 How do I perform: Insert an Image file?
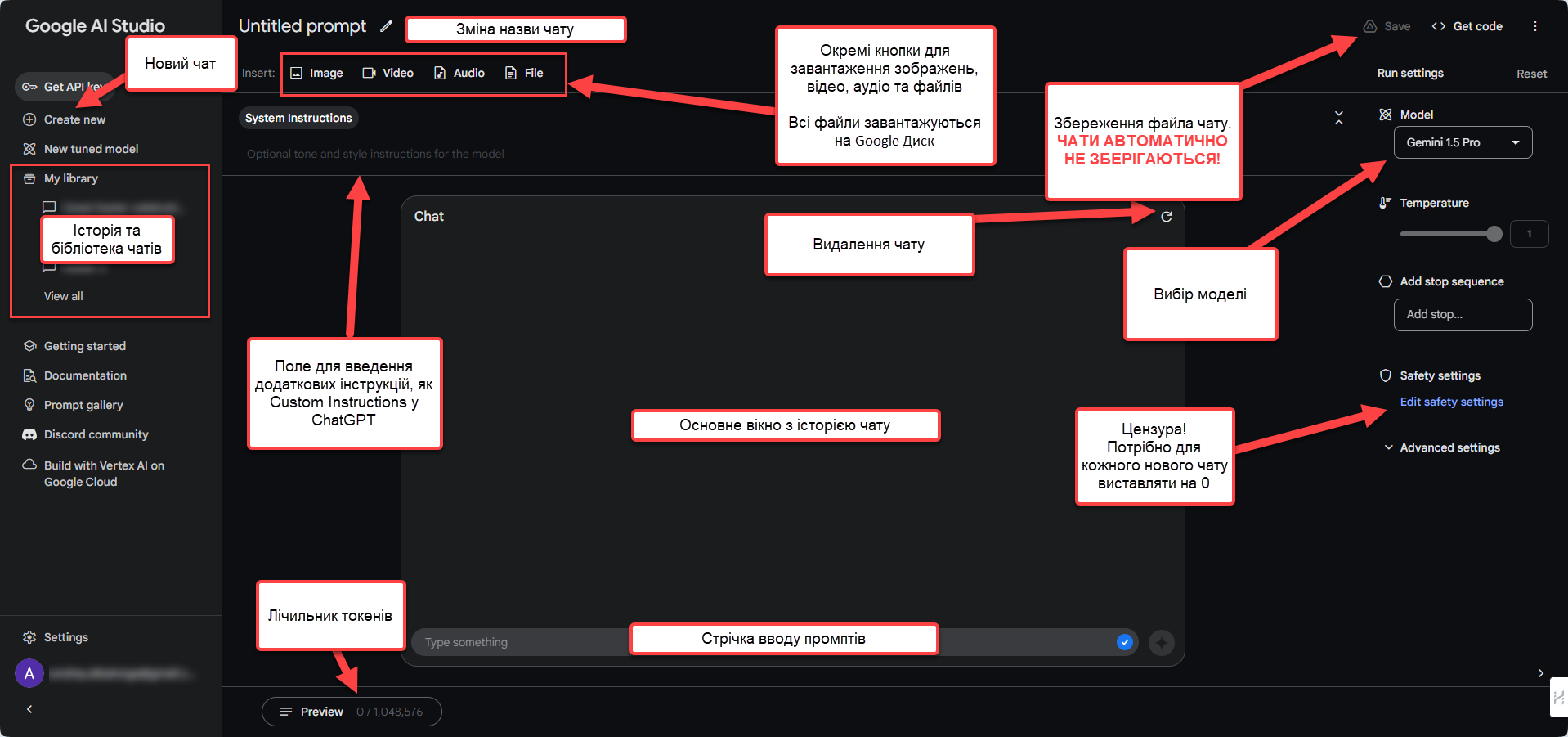click(316, 73)
